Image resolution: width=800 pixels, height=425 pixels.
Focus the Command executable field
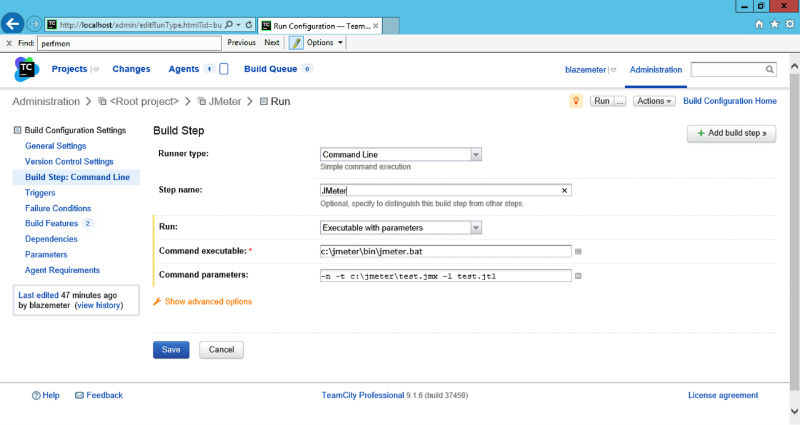pos(445,252)
